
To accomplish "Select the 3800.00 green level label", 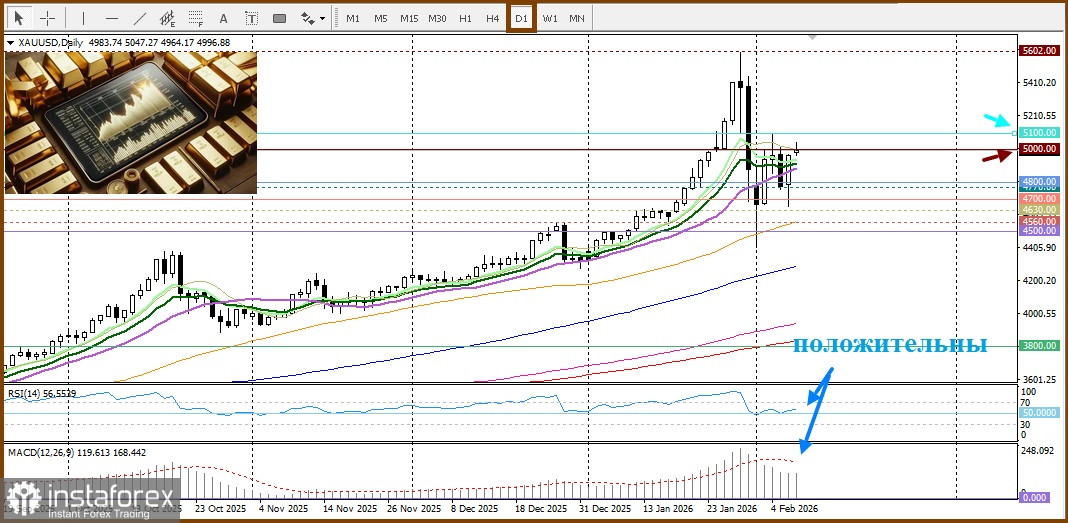I will 1039,346.
